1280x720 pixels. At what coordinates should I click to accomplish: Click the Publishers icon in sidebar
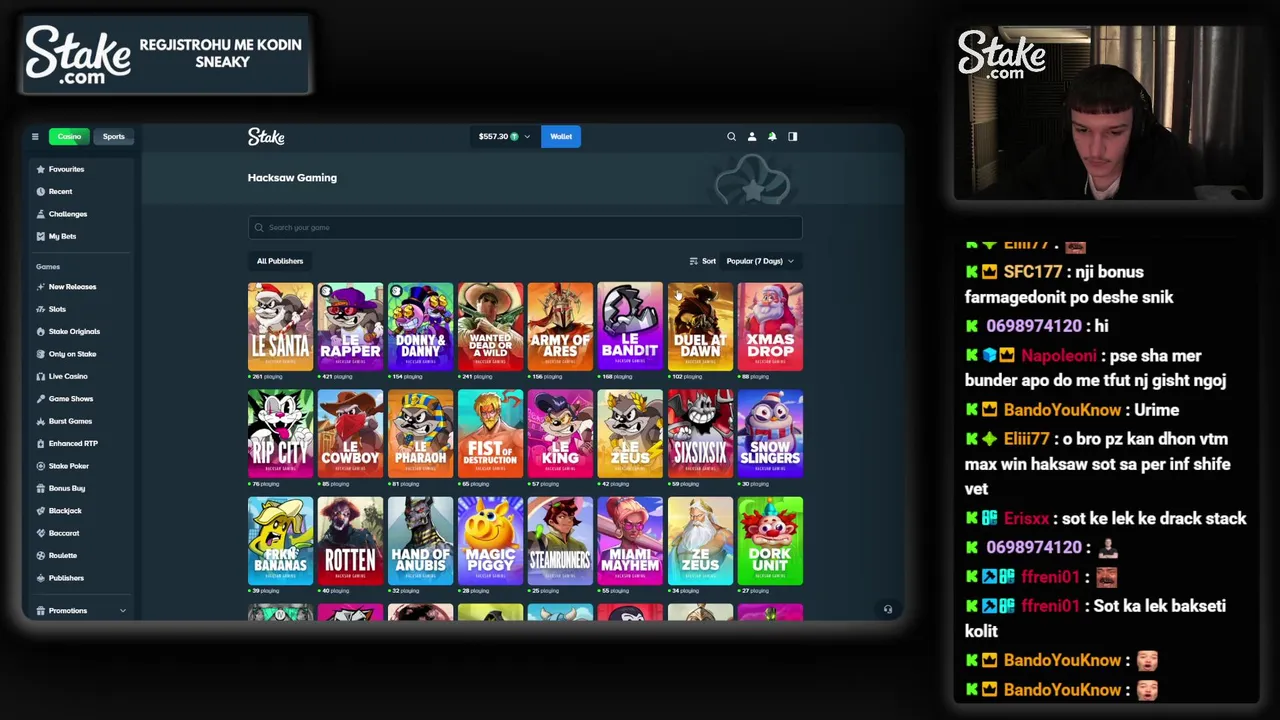click(40, 578)
